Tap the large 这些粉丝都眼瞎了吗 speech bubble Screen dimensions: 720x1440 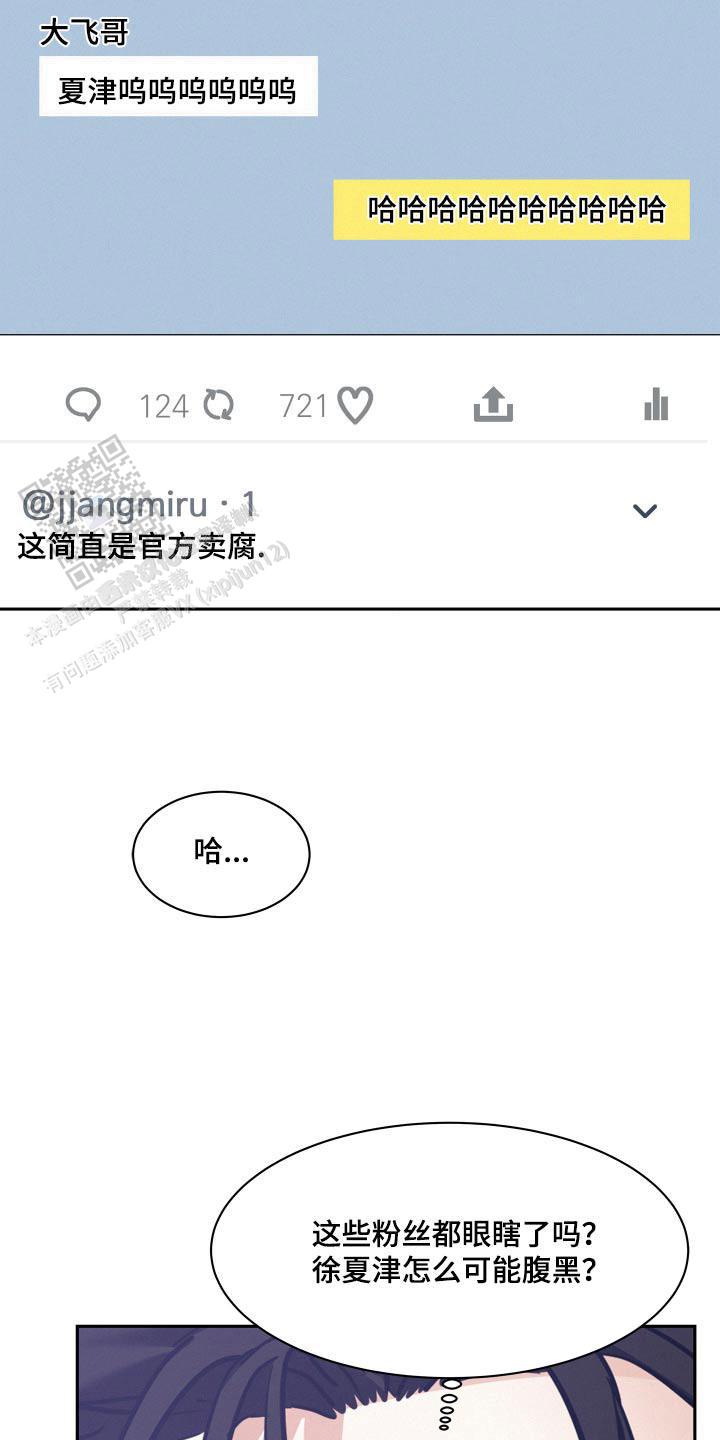coord(449,1250)
